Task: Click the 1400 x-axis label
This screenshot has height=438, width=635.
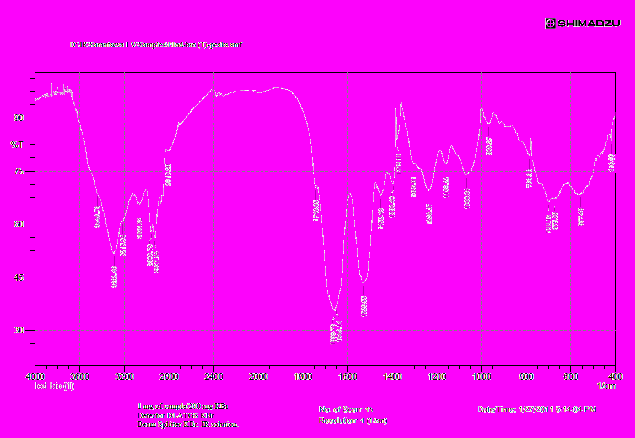Action: pos(392,377)
